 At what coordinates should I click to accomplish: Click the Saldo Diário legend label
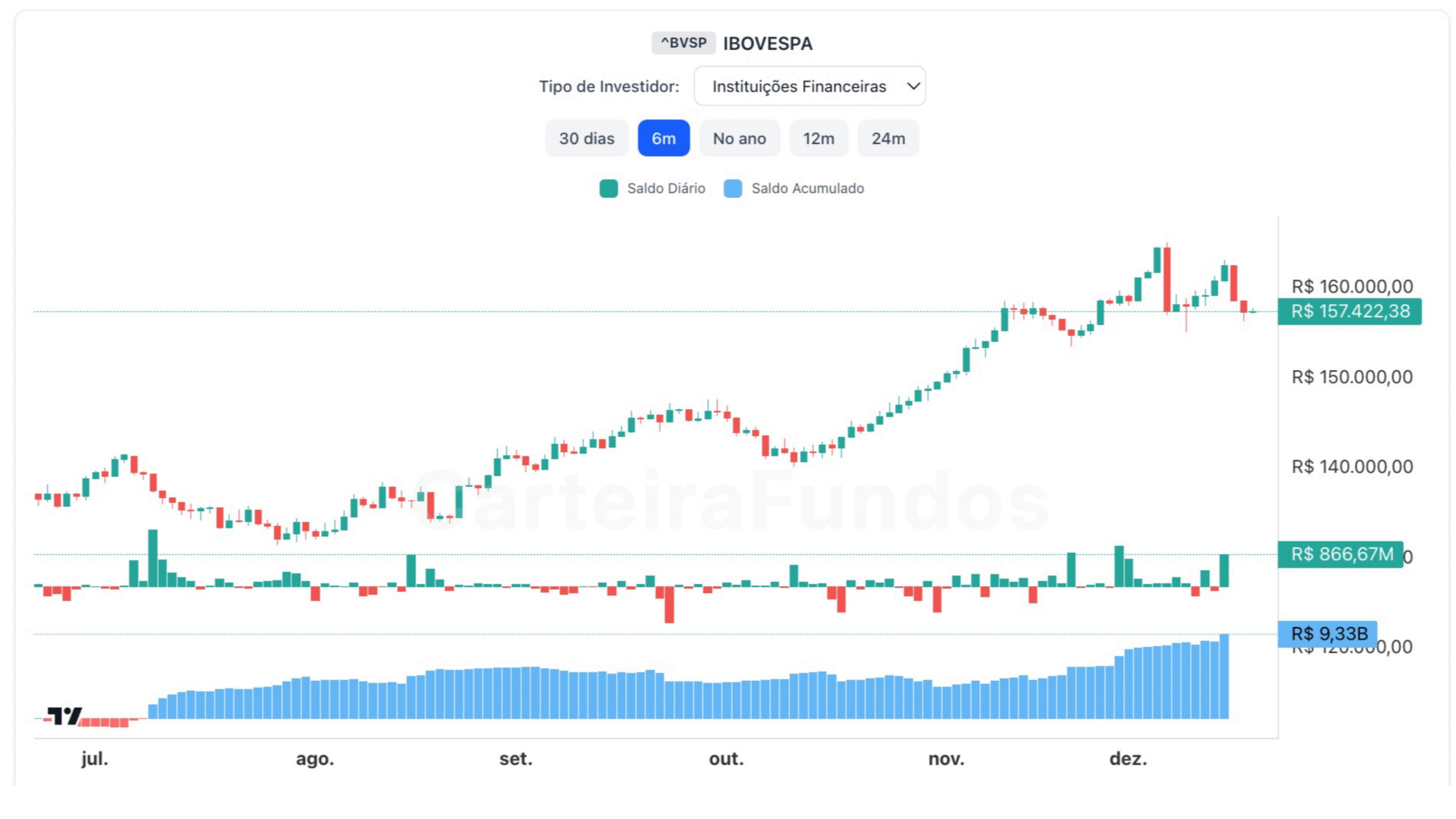(666, 189)
